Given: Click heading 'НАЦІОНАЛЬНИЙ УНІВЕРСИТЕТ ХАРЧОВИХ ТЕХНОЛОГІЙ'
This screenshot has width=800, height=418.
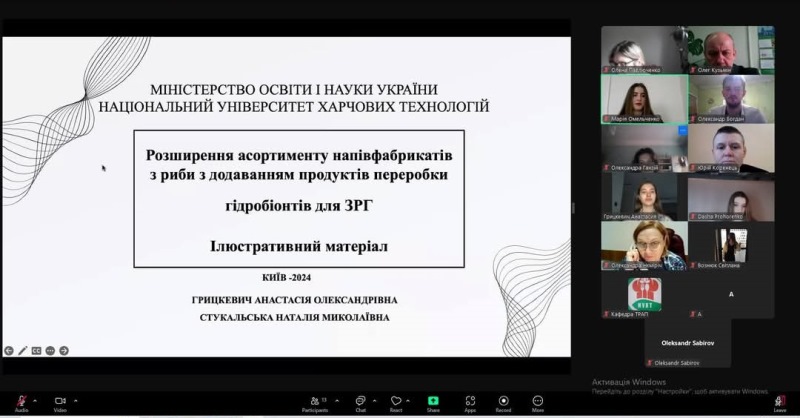Looking at the screenshot, I should [294, 107].
